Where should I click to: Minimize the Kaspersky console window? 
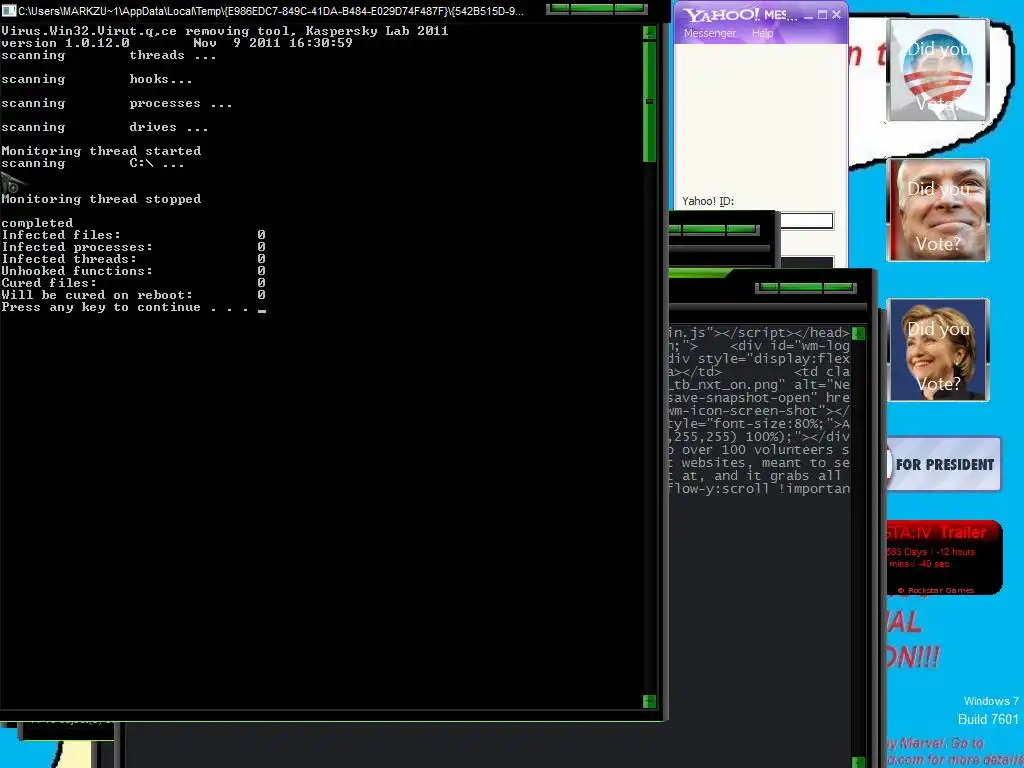558,8
